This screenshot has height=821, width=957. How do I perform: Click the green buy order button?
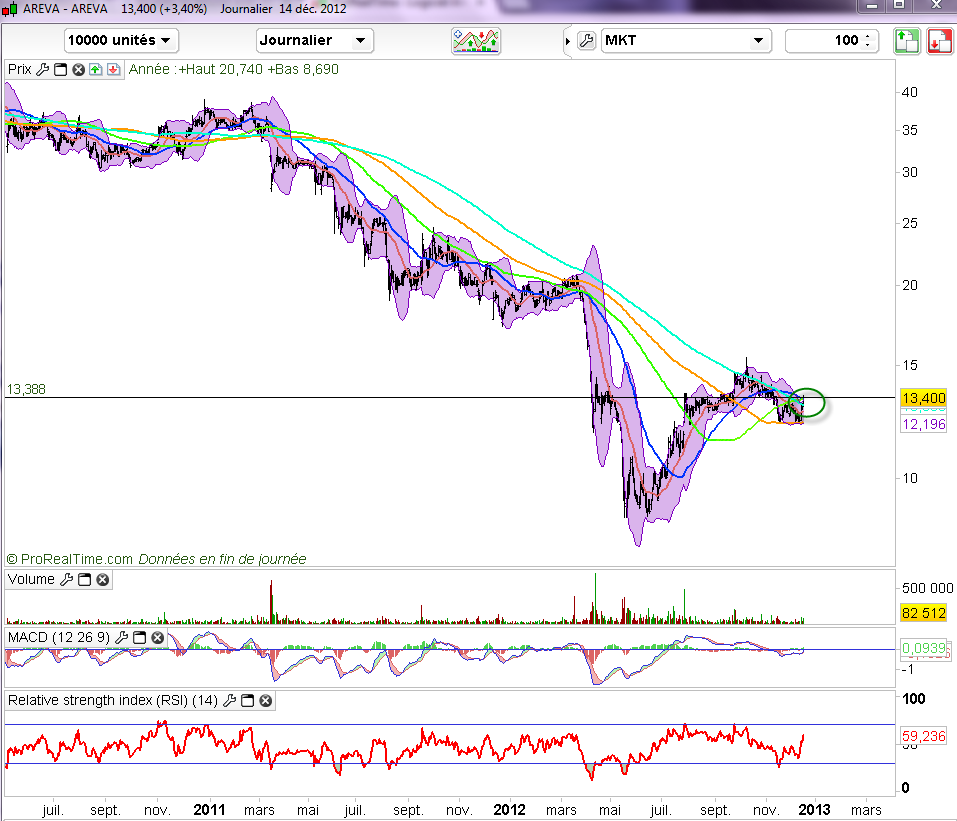coord(905,41)
